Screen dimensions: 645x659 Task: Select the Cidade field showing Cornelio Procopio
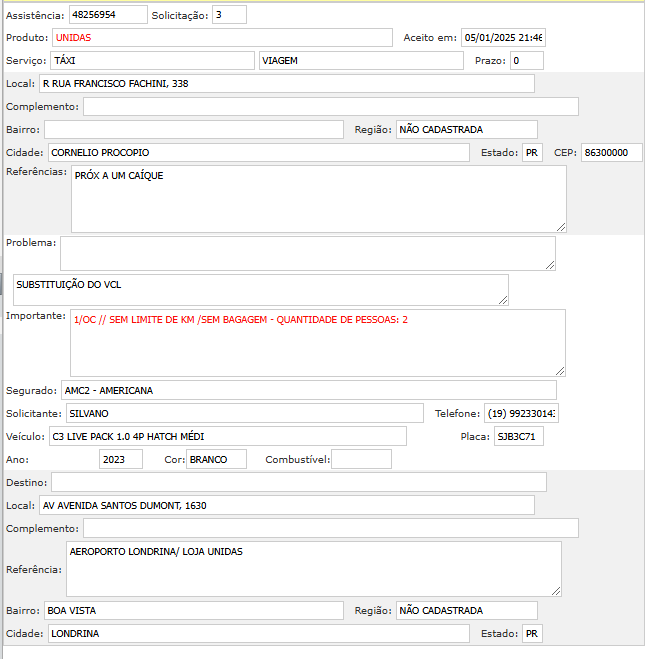coord(258,153)
